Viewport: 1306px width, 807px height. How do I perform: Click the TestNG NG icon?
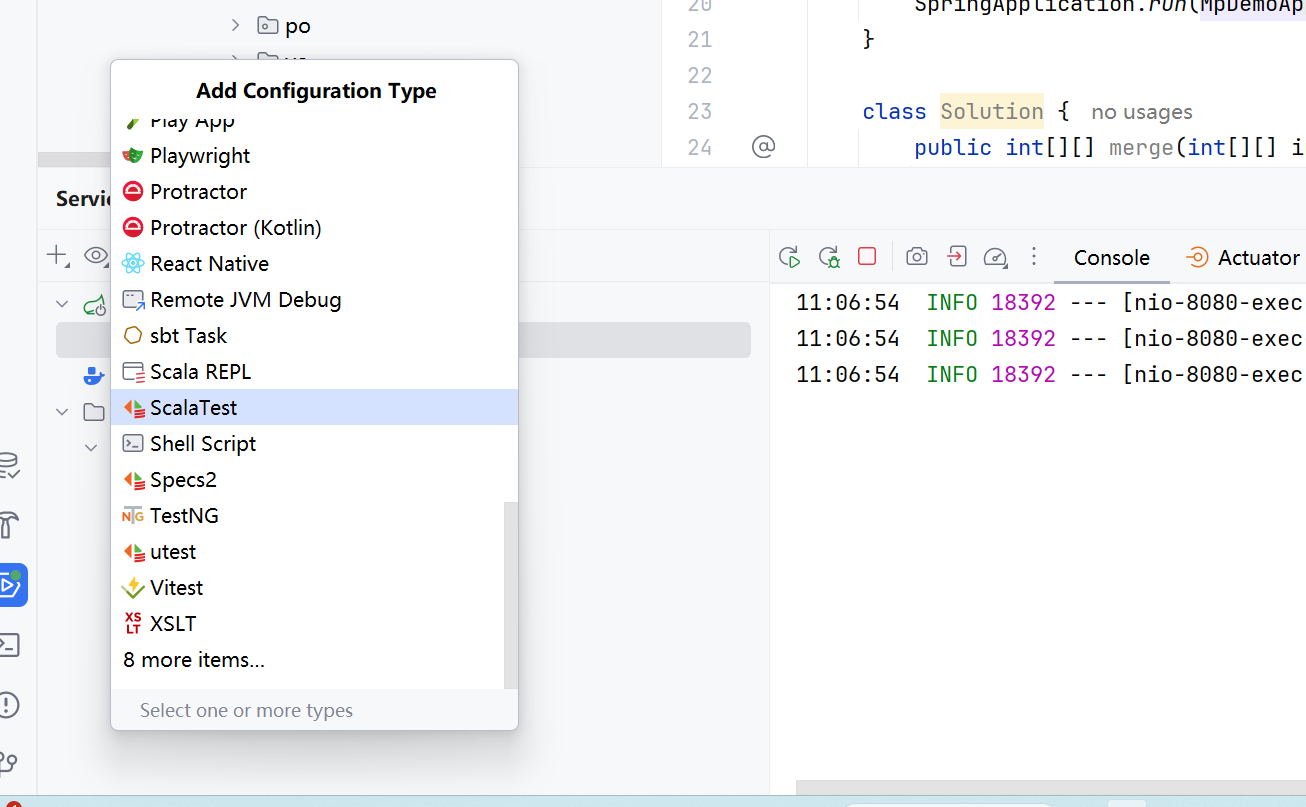133,516
